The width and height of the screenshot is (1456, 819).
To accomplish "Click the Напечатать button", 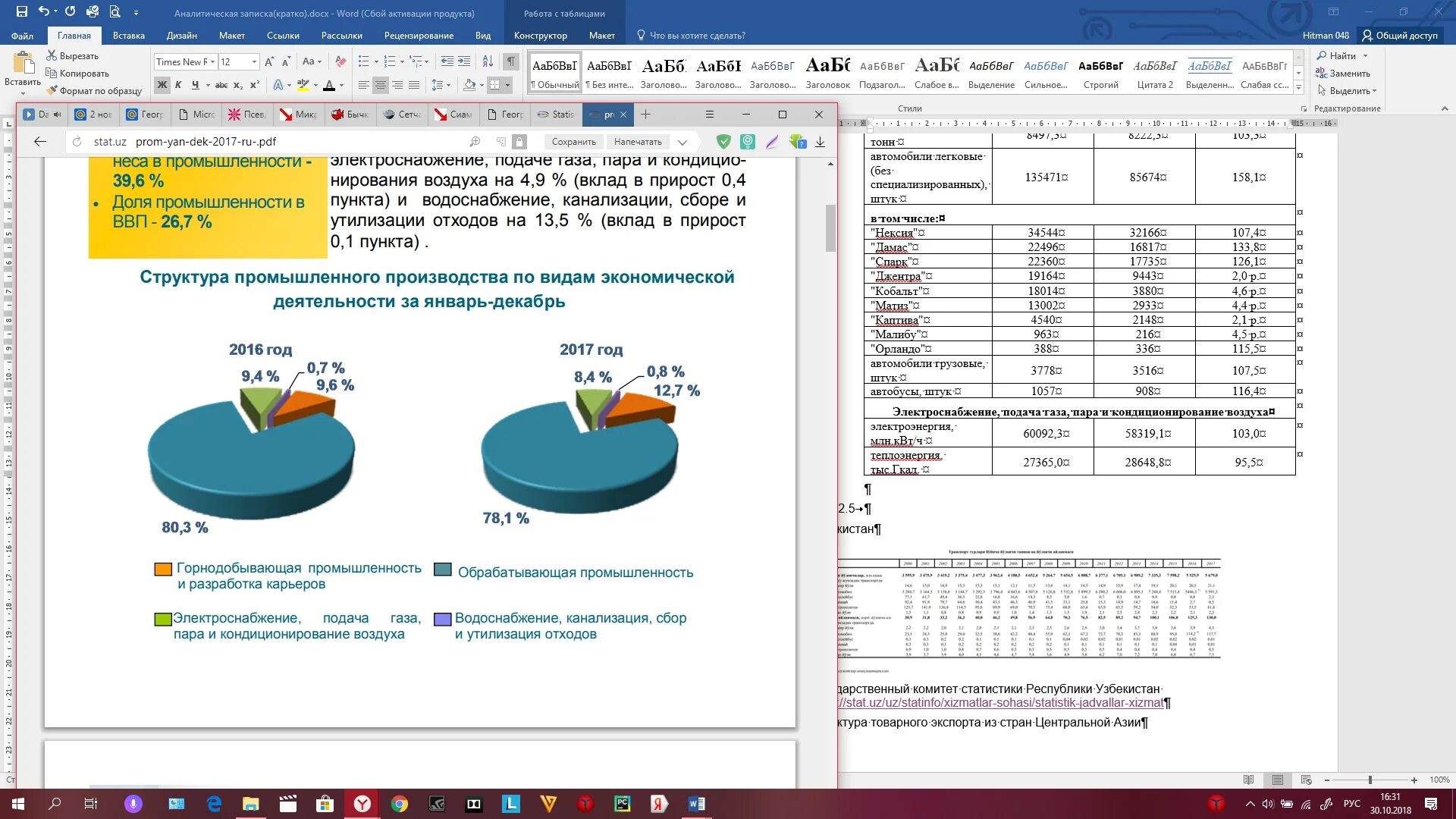I will click(638, 142).
